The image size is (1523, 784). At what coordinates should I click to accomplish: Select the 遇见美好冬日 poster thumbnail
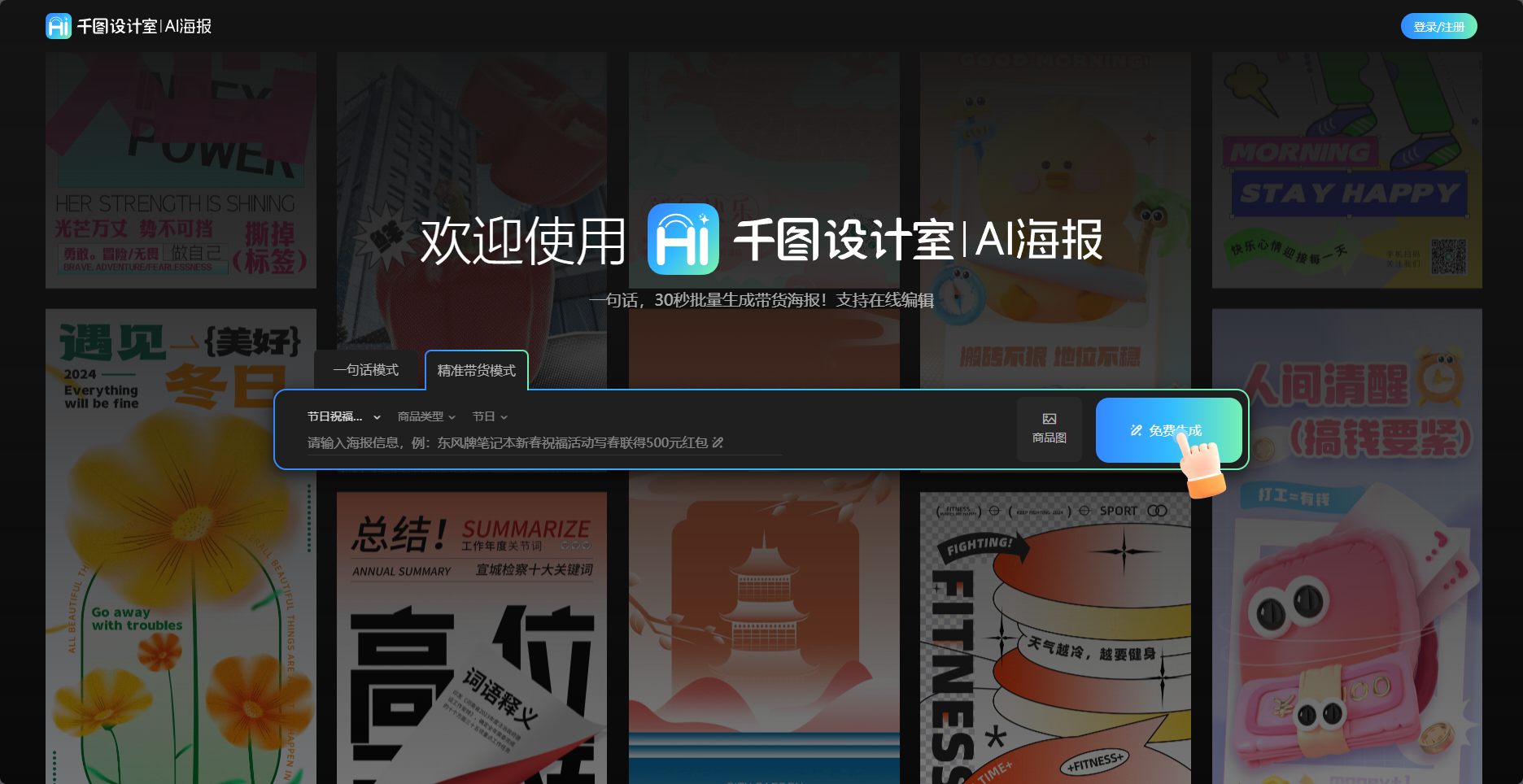(181, 545)
